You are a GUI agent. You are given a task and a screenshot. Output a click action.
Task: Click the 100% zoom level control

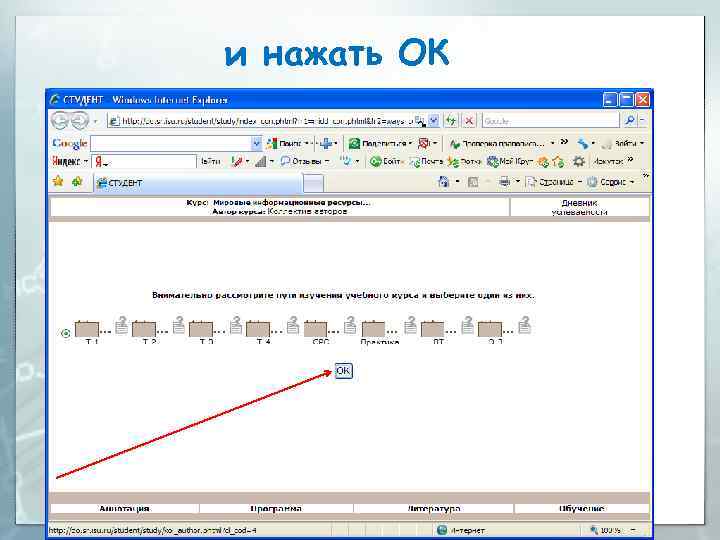(x=606, y=530)
